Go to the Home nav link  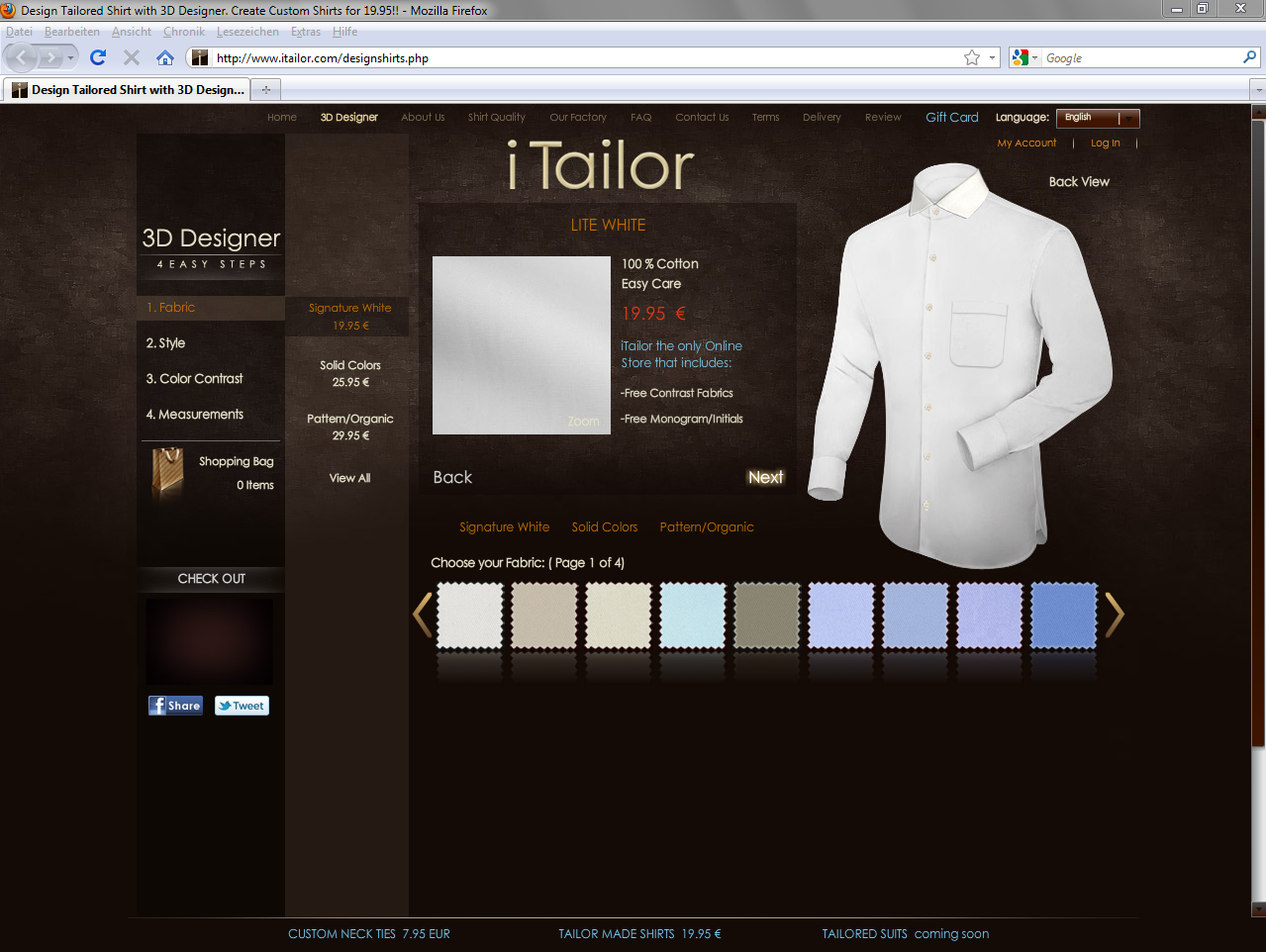pyautogui.click(x=282, y=117)
